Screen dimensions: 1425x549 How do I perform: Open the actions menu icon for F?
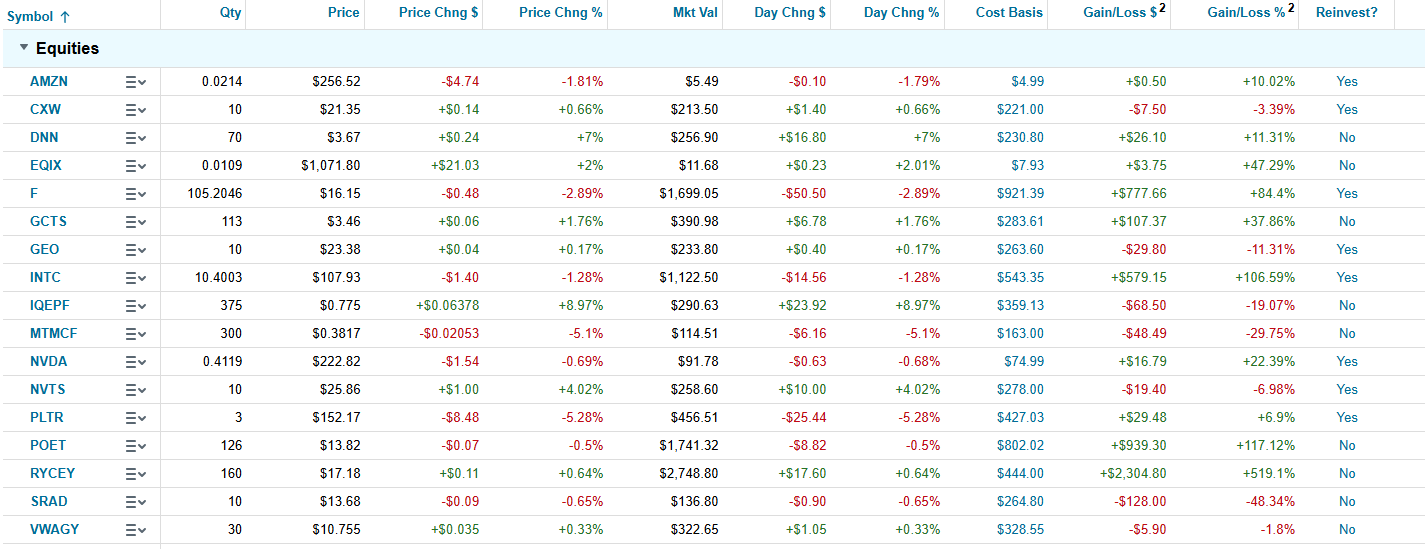click(136, 194)
